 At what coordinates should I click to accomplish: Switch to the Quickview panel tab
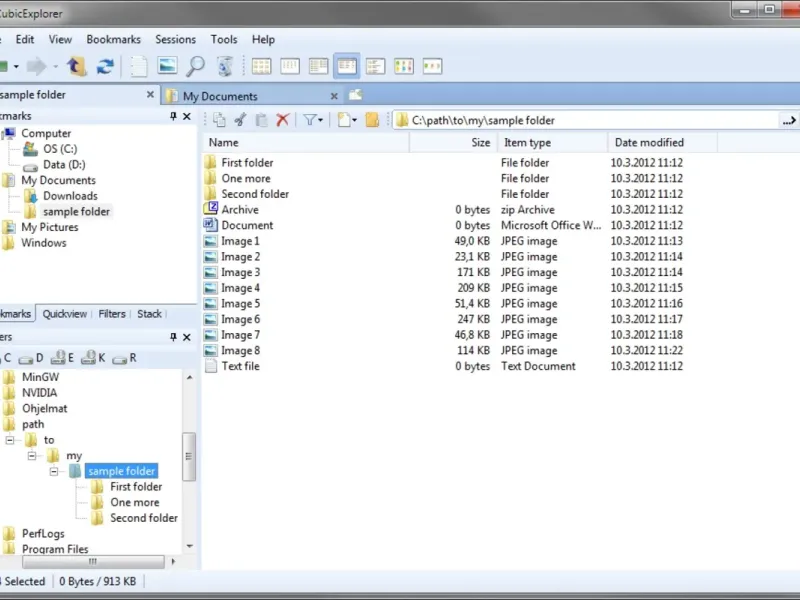point(64,314)
